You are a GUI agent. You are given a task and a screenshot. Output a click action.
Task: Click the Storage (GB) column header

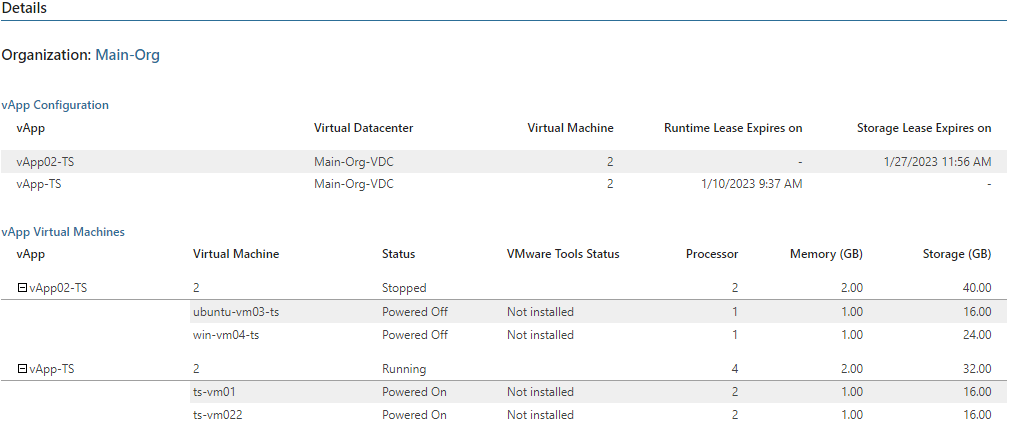[957, 254]
